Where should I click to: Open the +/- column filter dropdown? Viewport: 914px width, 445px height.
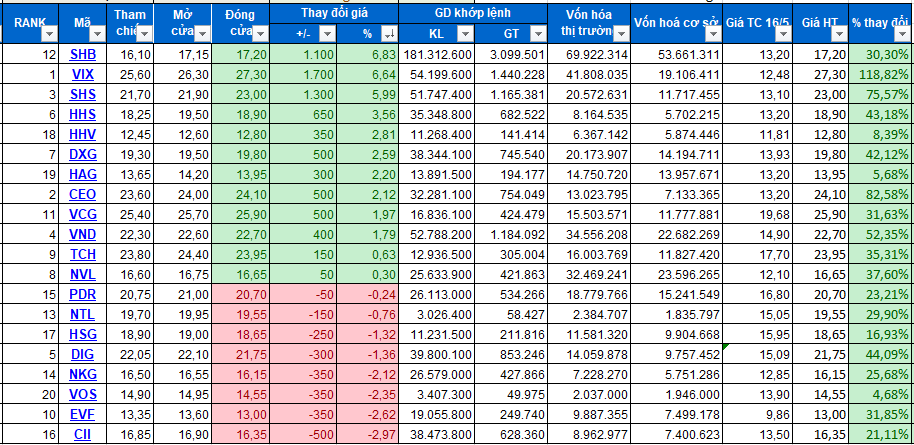[327, 35]
